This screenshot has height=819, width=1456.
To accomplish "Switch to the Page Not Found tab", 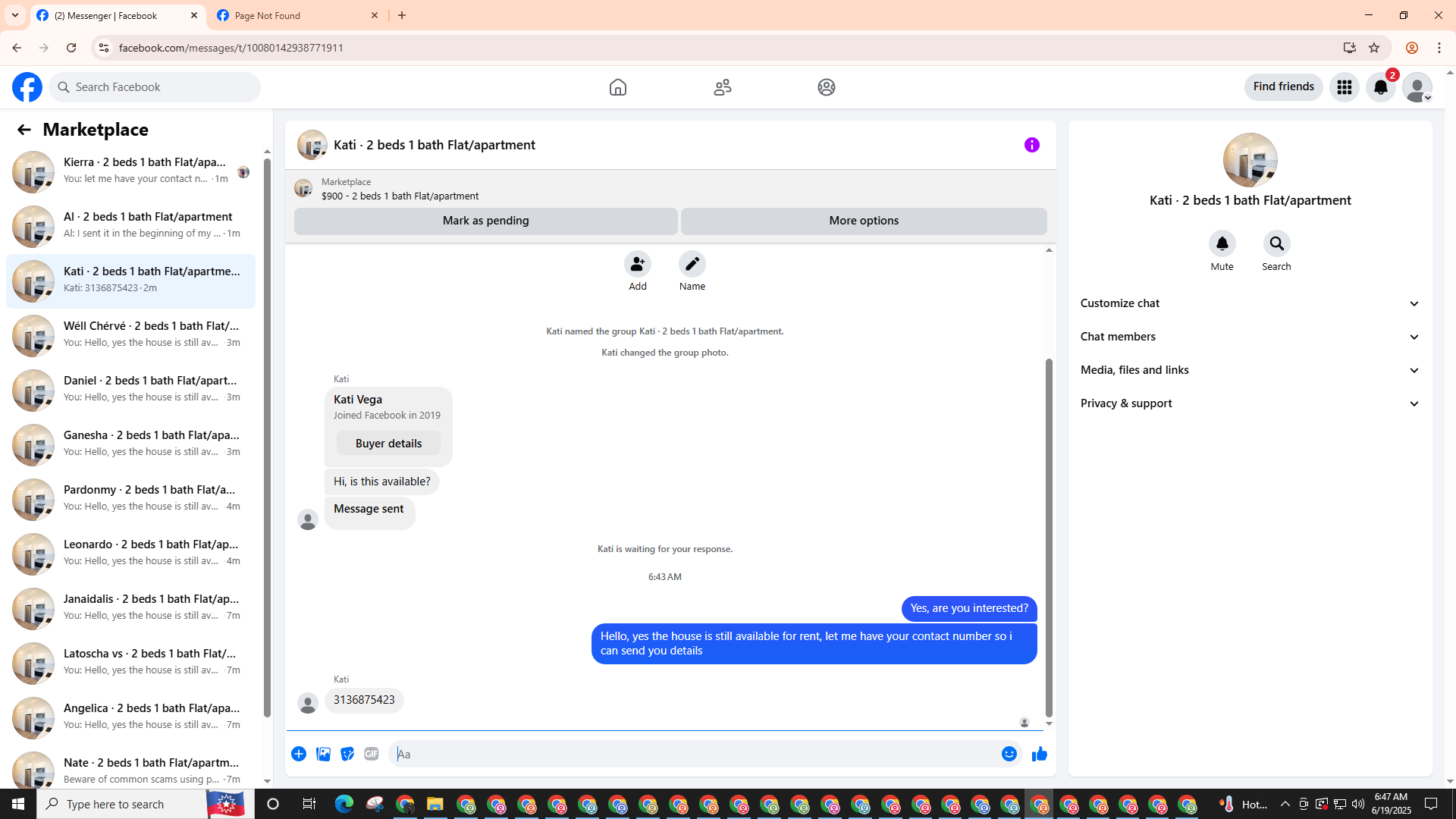I will pyautogui.click(x=298, y=15).
